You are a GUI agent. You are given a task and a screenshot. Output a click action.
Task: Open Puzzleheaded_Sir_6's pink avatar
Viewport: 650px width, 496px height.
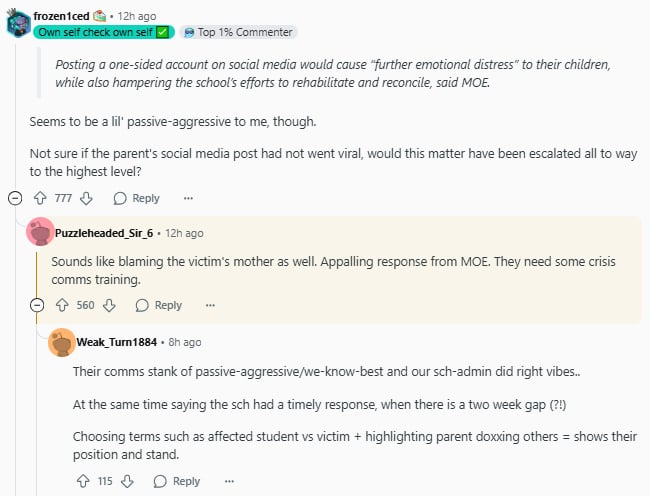coord(40,232)
